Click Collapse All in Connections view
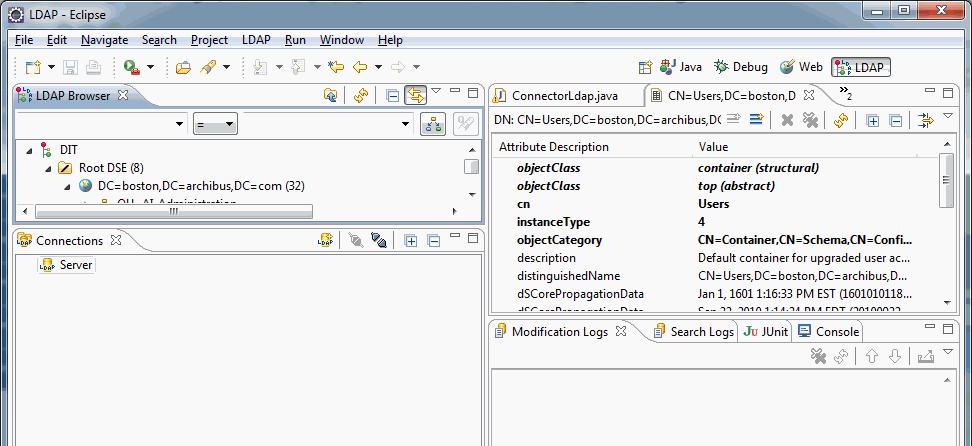The height and width of the screenshot is (446, 972). [x=434, y=241]
